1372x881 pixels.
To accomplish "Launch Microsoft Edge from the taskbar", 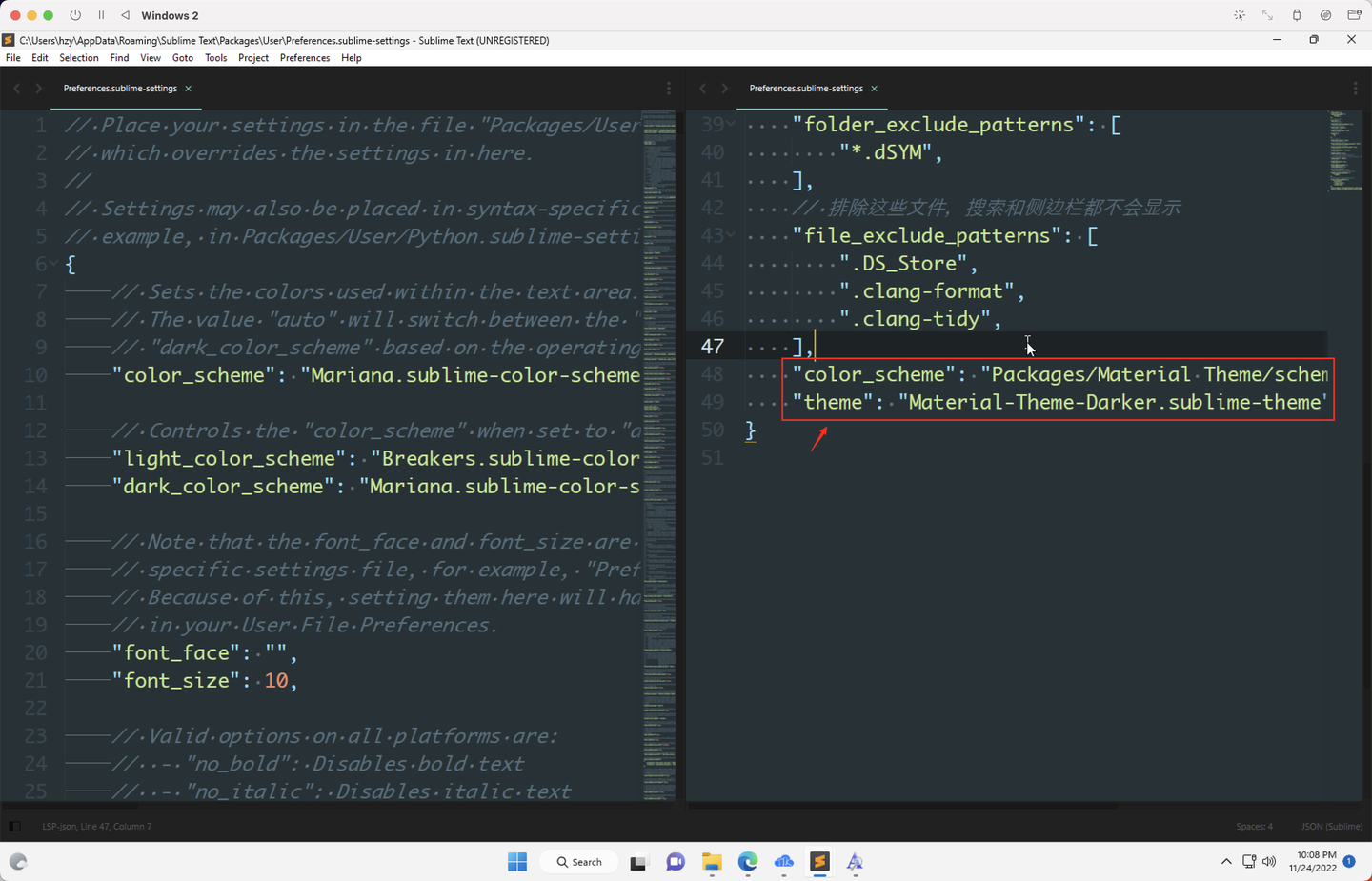I will coord(748,863).
